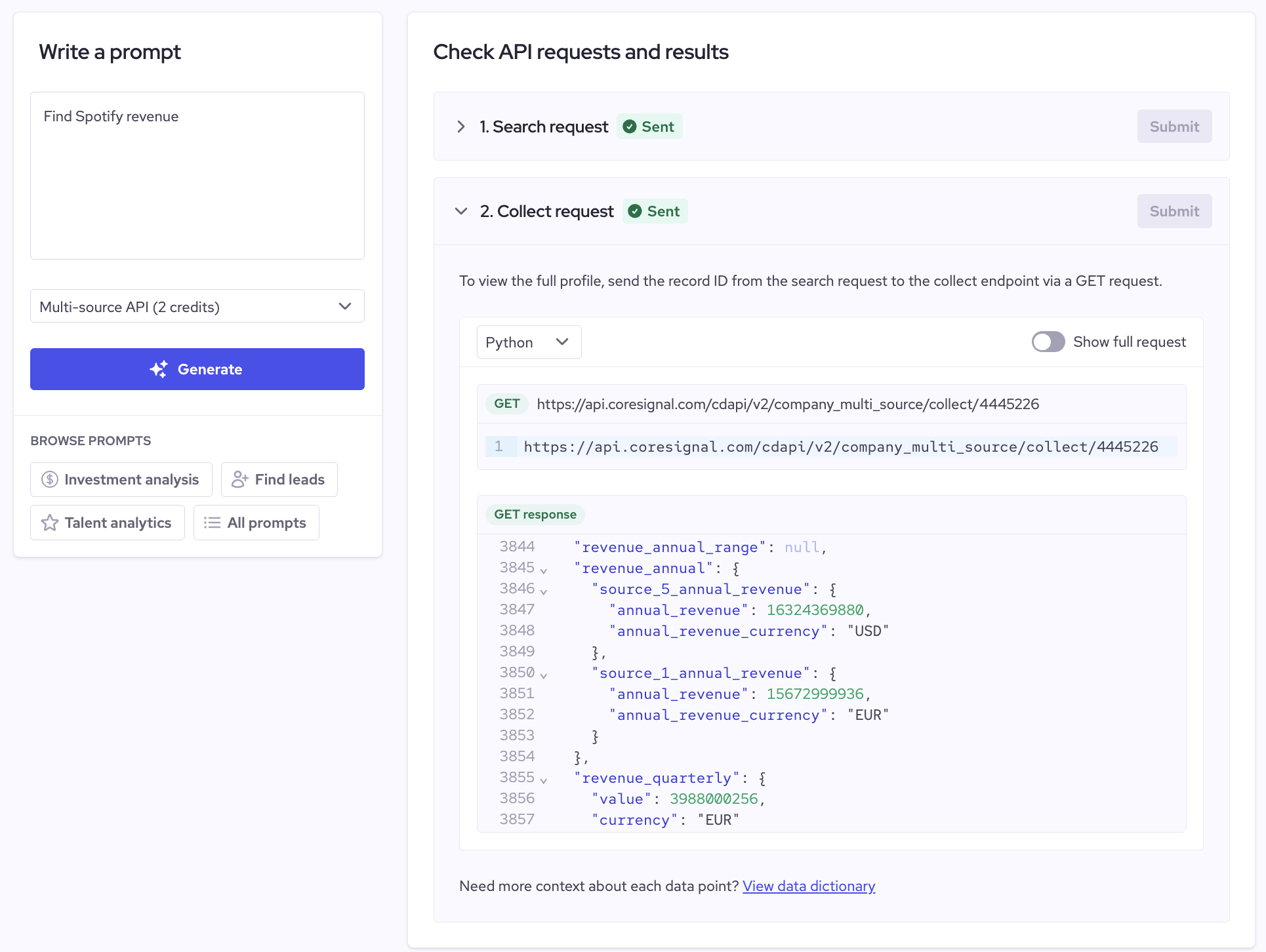Toggle Show full request switch
Screen dimensions: 1266x952
point(1048,342)
